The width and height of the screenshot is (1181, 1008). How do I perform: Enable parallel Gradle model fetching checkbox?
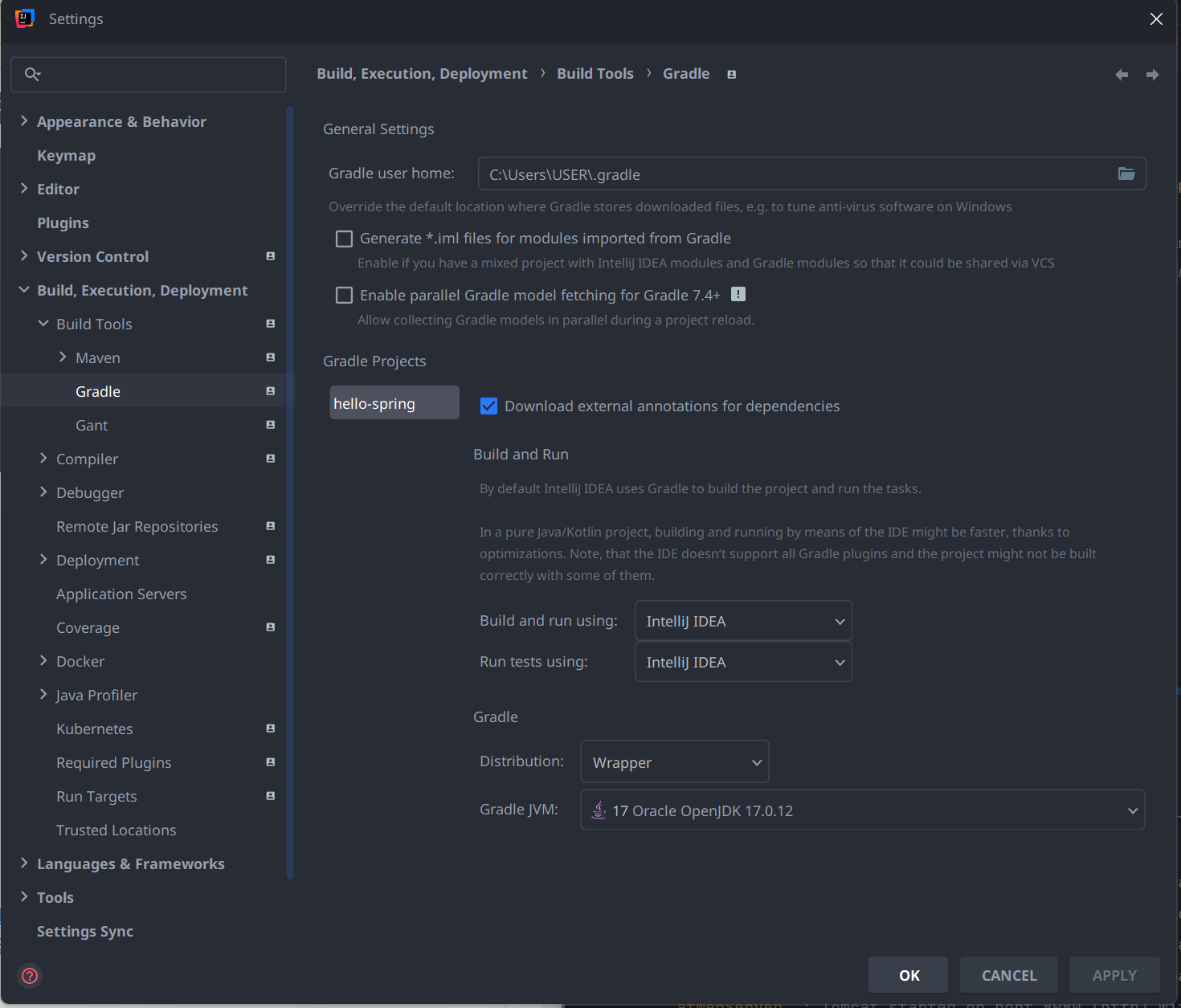pos(344,296)
